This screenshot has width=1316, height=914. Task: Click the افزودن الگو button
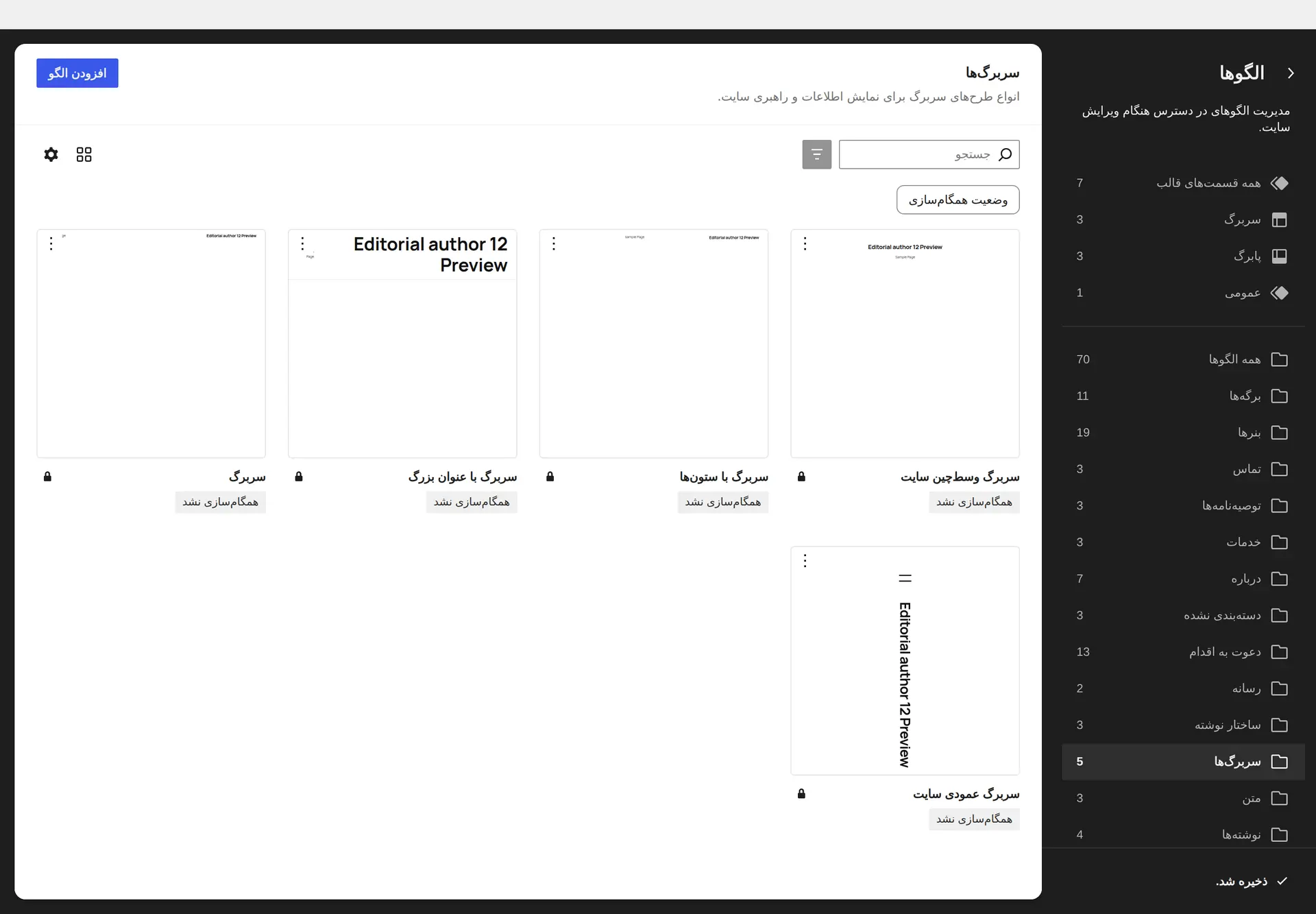pos(77,73)
